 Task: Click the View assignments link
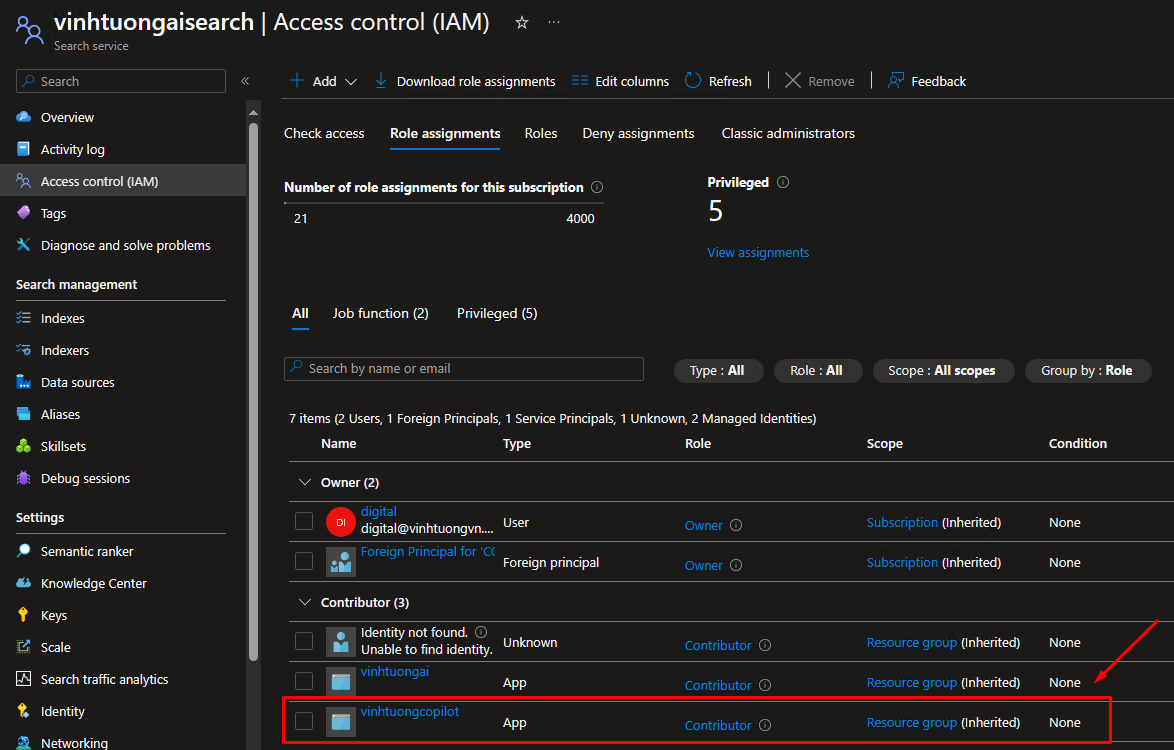[x=757, y=252]
